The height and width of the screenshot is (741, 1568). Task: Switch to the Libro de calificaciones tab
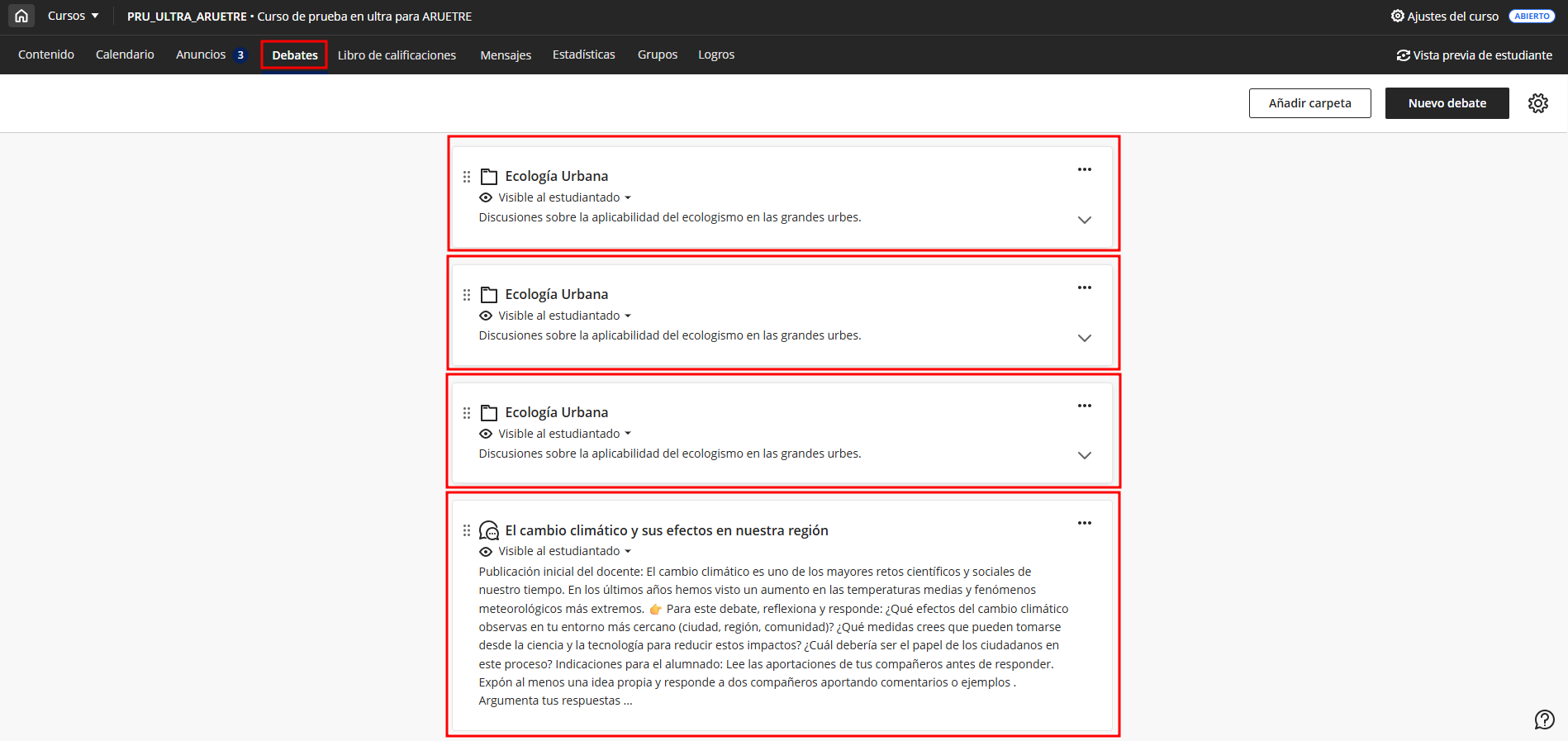pyautogui.click(x=397, y=55)
